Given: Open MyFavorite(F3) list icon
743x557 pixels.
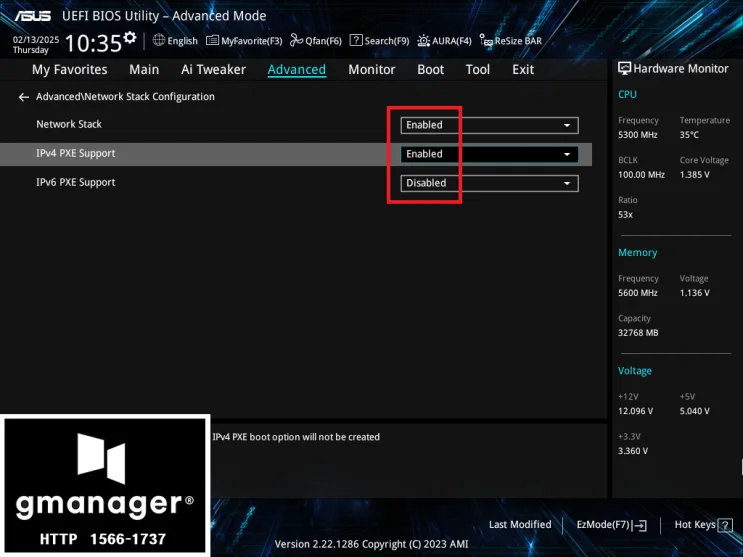Looking at the screenshot, I should pos(212,41).
